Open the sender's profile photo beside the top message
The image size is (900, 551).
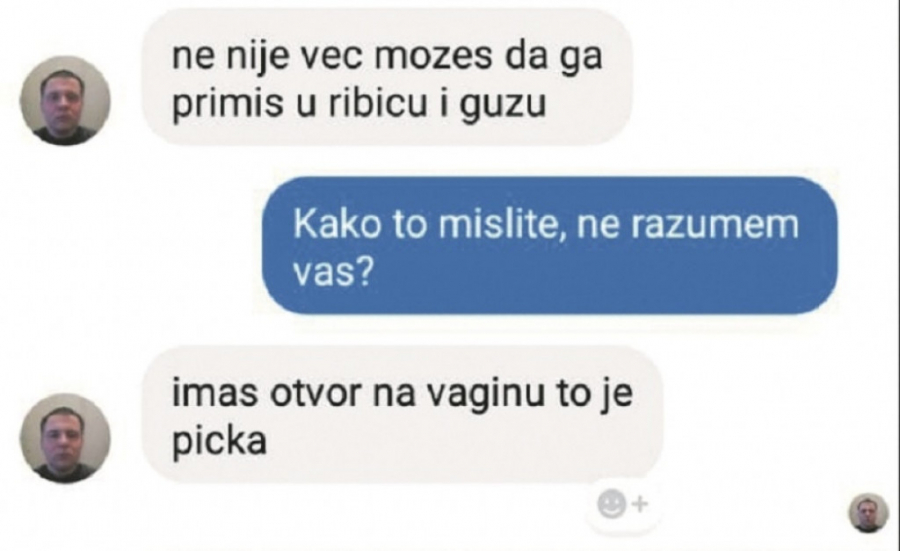click(65, 100)
